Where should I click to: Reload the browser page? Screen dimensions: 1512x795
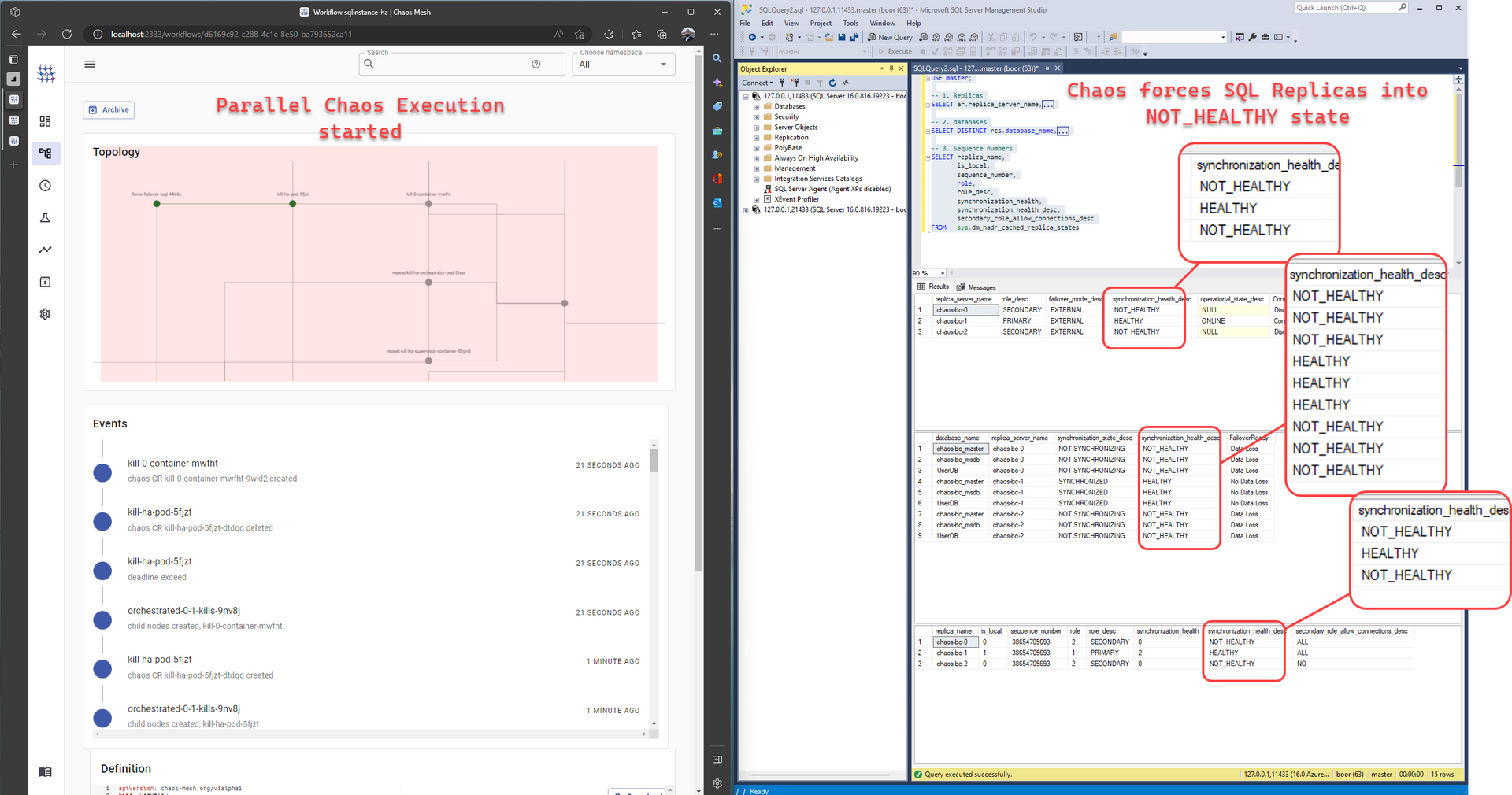coord(67,35)
